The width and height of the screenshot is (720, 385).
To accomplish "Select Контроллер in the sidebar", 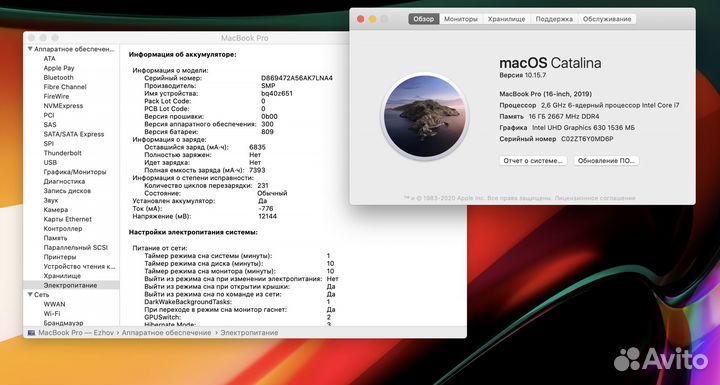I will pyautogui.click(x=63, y=228).
